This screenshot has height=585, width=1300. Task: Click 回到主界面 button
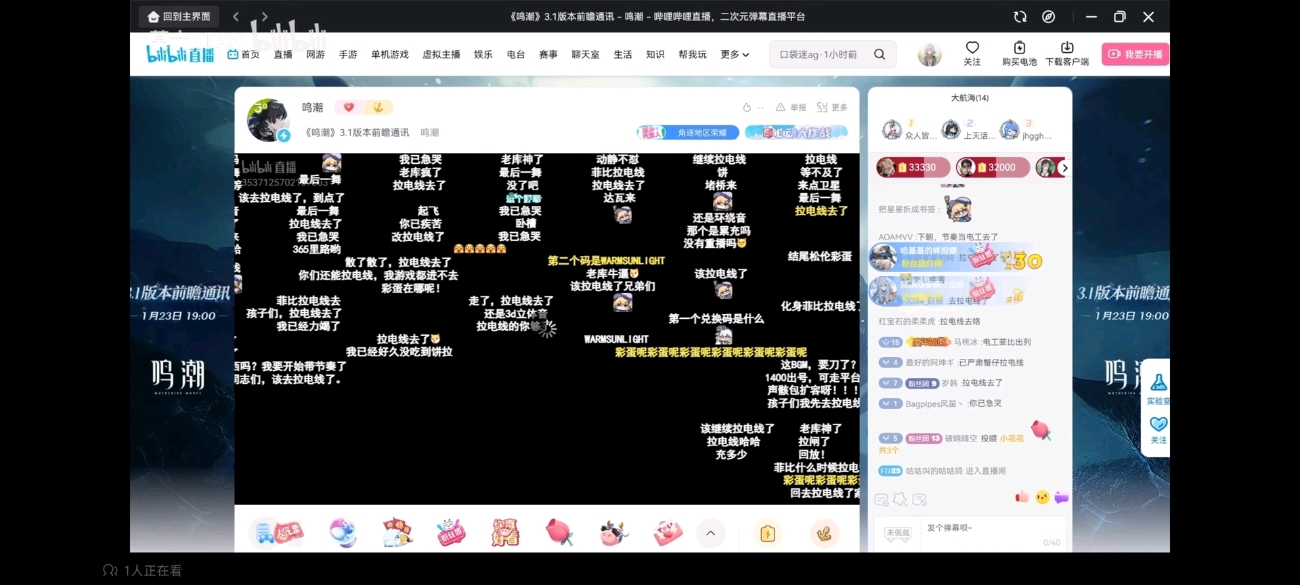click(x=178, y=16)
